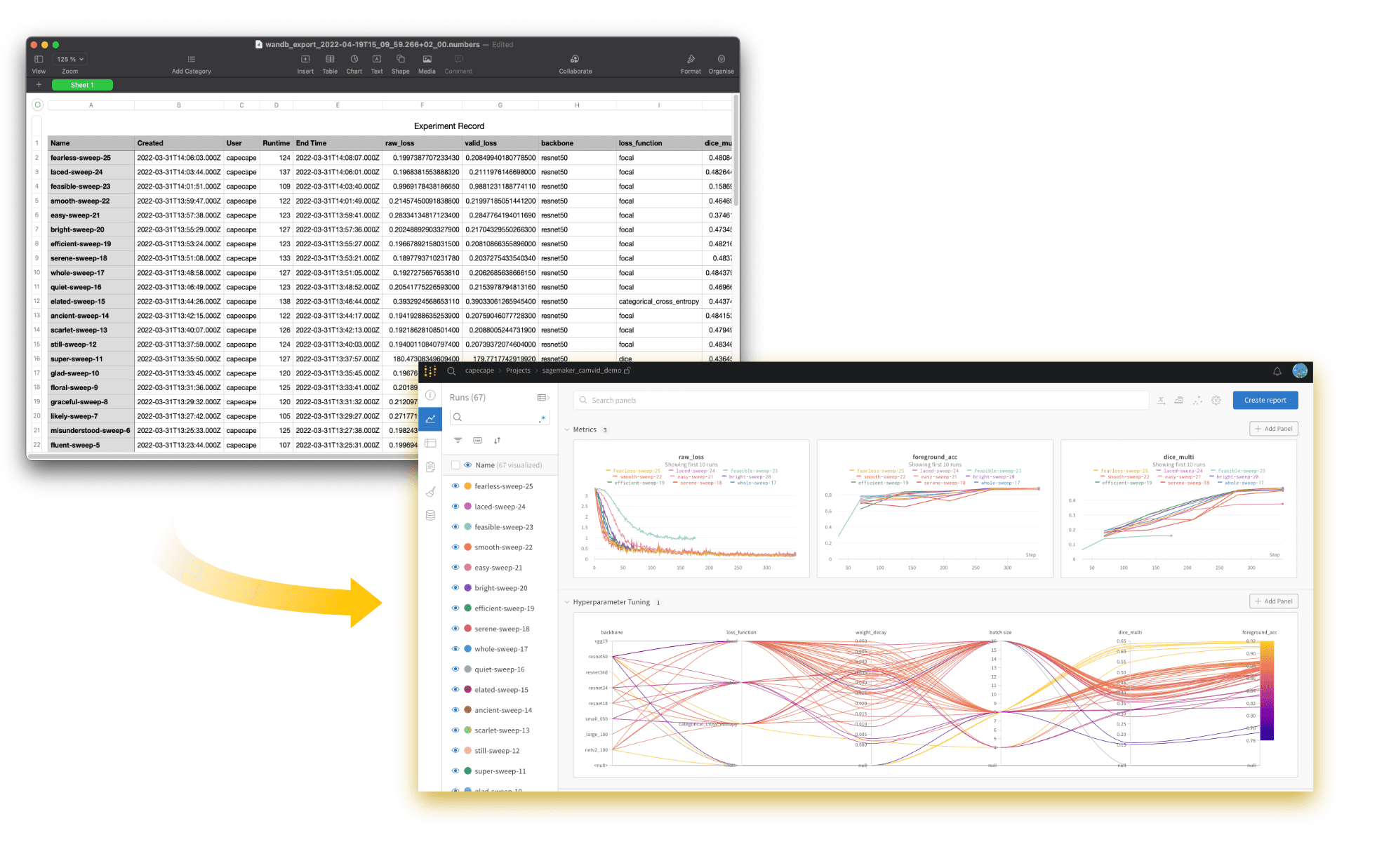The width and height of the screenshot is (1377, 868).
Task: Check the select-all runs checkbox beside Name
Action: click(455, 465)
